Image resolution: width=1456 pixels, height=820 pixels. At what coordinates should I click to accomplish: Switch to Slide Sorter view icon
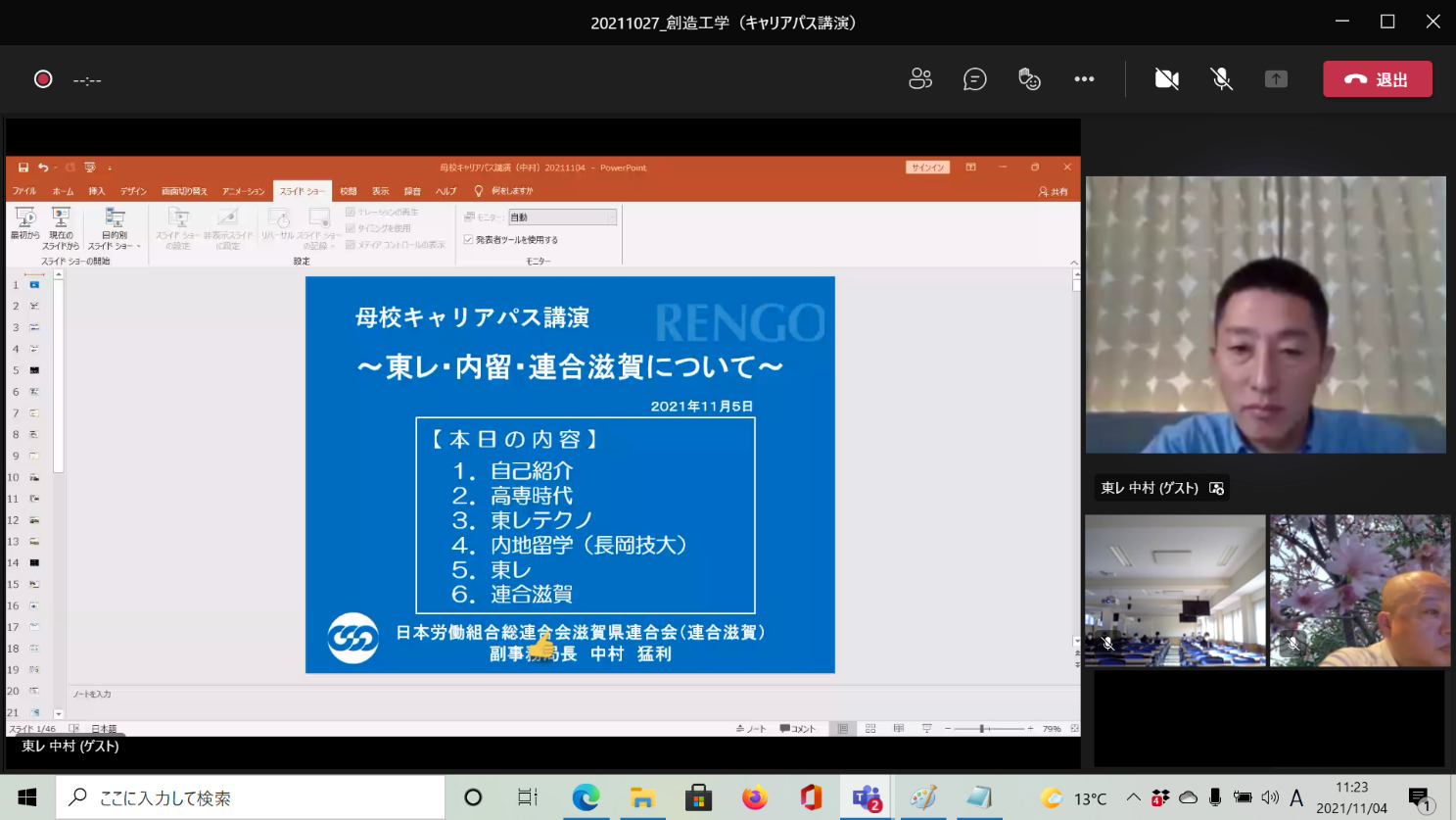(x=870, y=729)
